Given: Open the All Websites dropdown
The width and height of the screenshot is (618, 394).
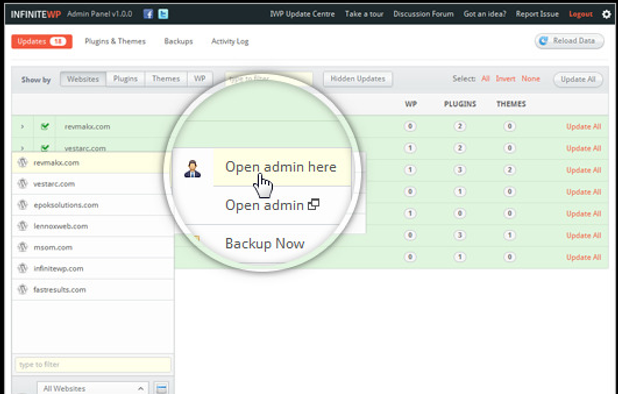Looking at the screenshot, I should tap(93, 388).
